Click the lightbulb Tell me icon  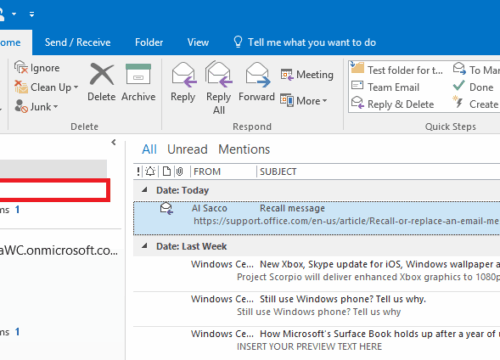point(238,42)
